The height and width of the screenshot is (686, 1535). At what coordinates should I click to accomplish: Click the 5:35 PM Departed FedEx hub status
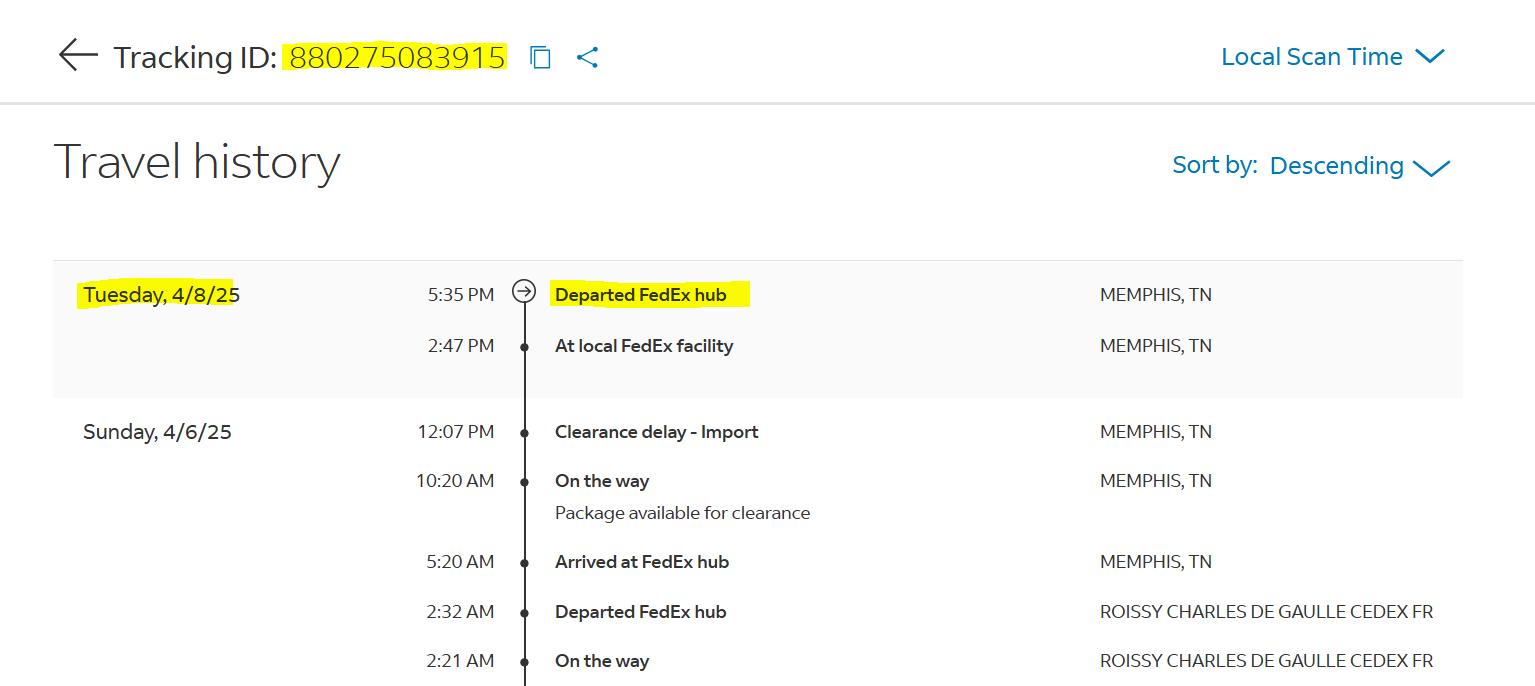point(641,295)
